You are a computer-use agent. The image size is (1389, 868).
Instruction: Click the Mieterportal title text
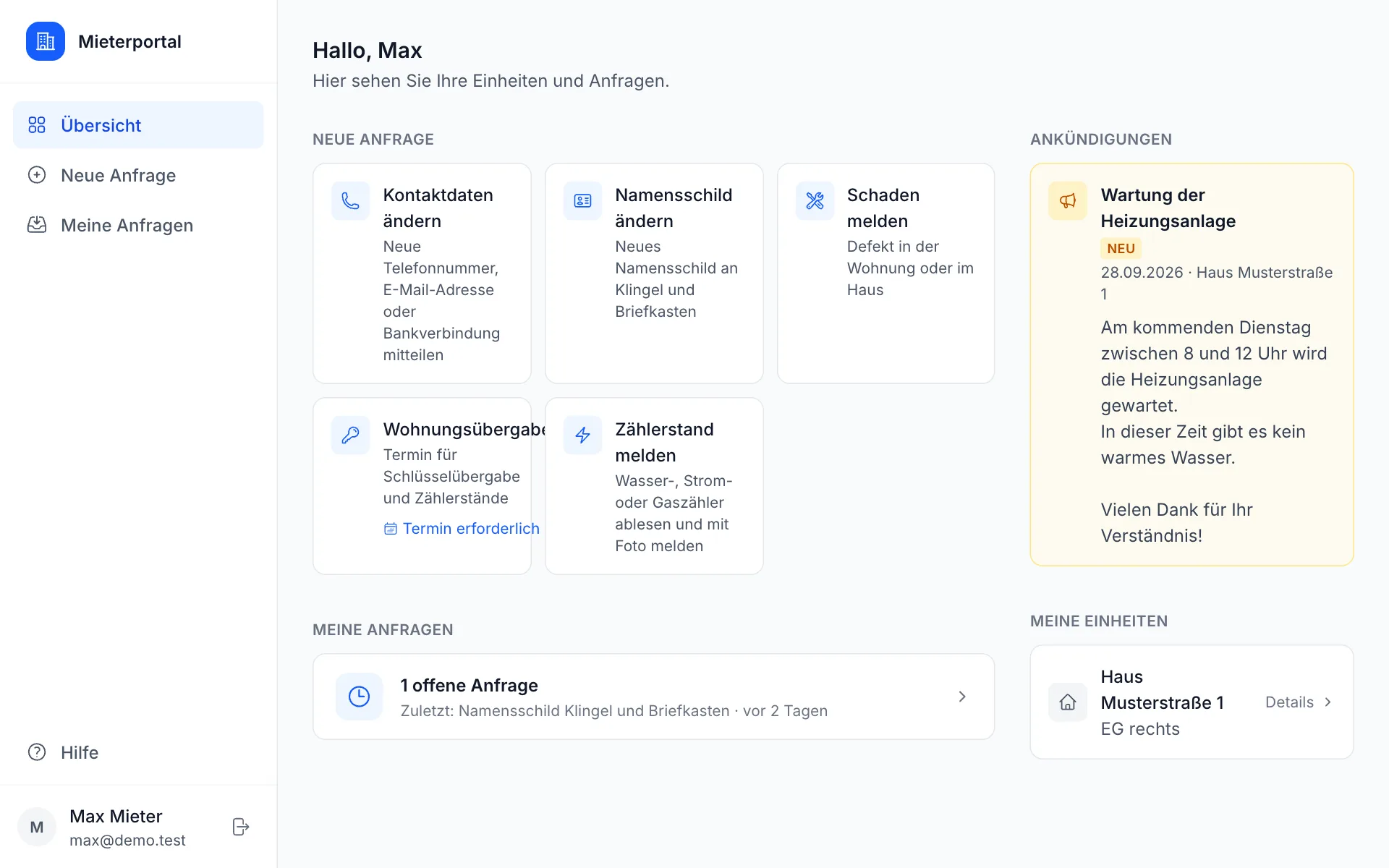click(x=129, y=41)
